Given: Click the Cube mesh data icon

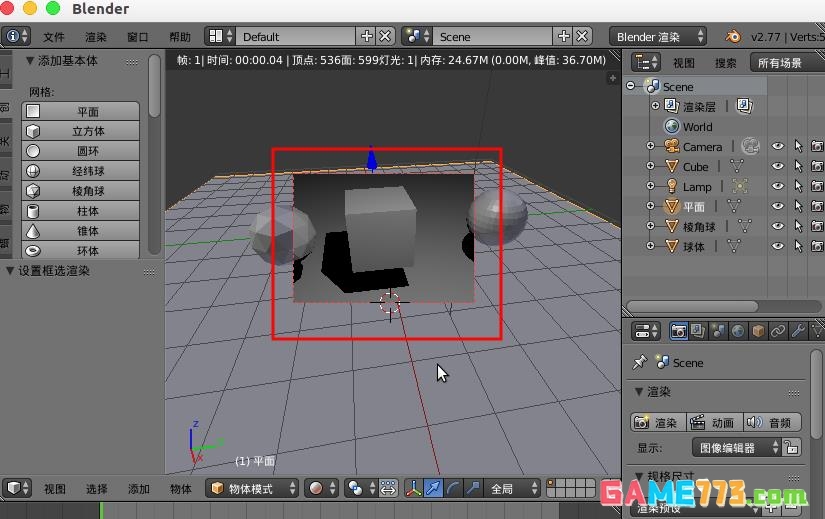Looking at the screenshot, I should (737, 166).
